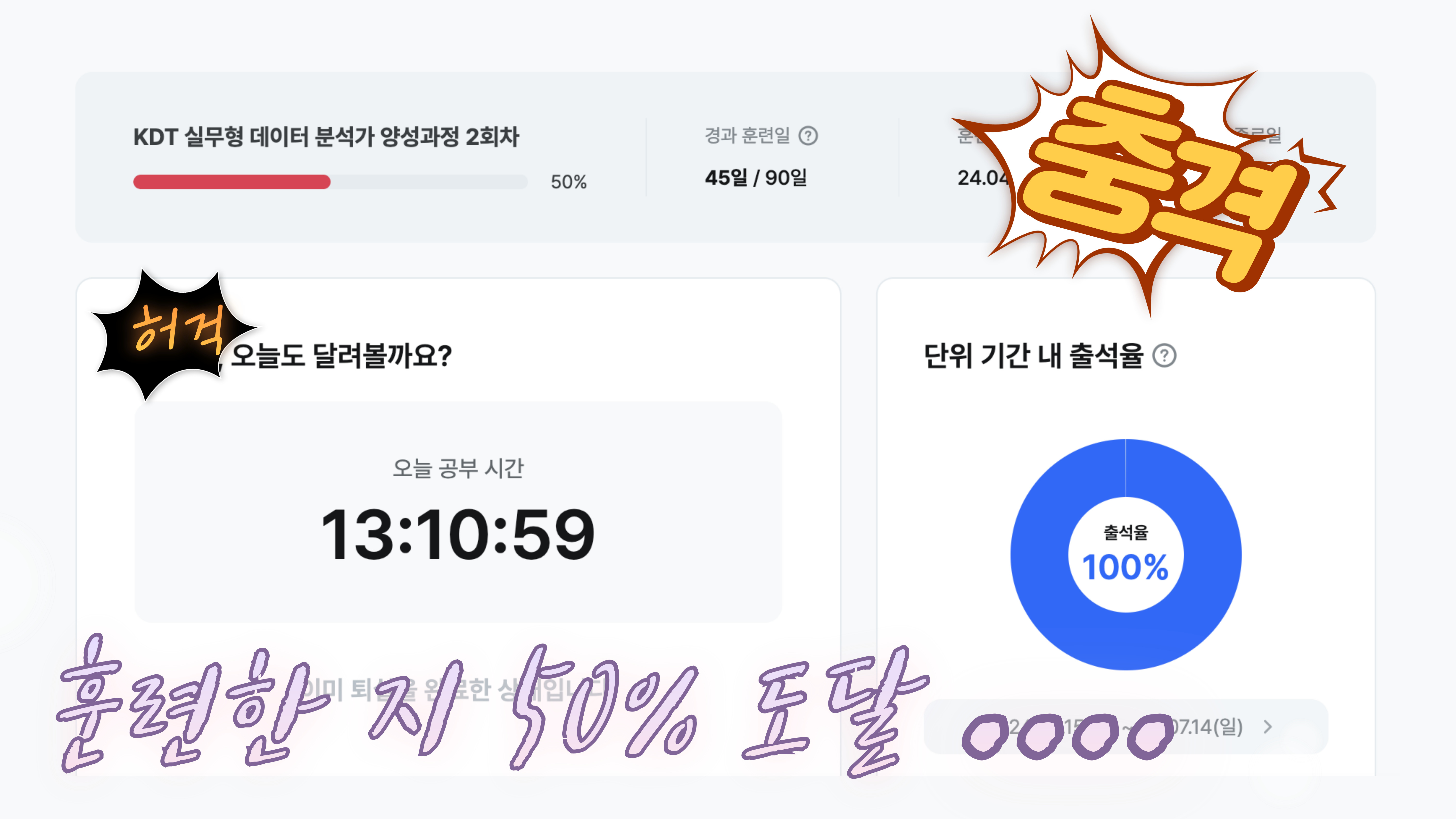Click the row of purple dots

pyautogui.click(x=1067, y=736)
